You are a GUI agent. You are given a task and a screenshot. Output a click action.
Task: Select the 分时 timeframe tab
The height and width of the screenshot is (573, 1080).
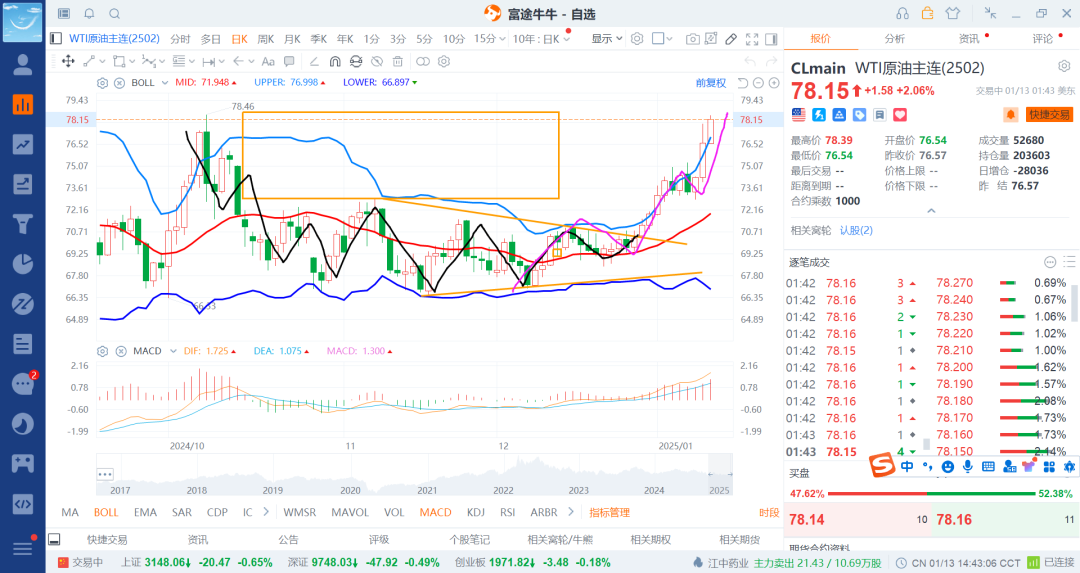(180, 39)
